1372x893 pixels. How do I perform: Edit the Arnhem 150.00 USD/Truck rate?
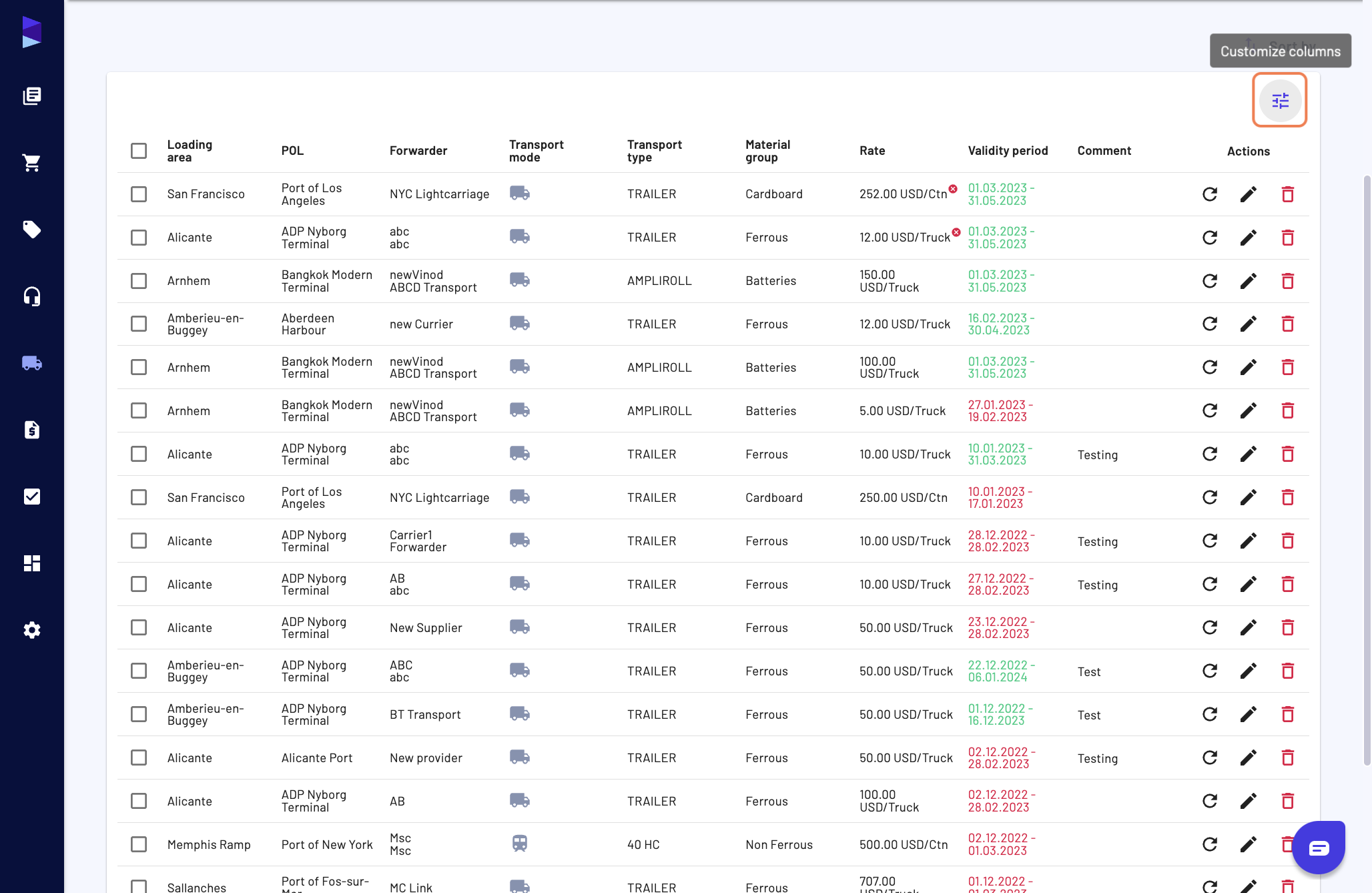pos(1249,281)
